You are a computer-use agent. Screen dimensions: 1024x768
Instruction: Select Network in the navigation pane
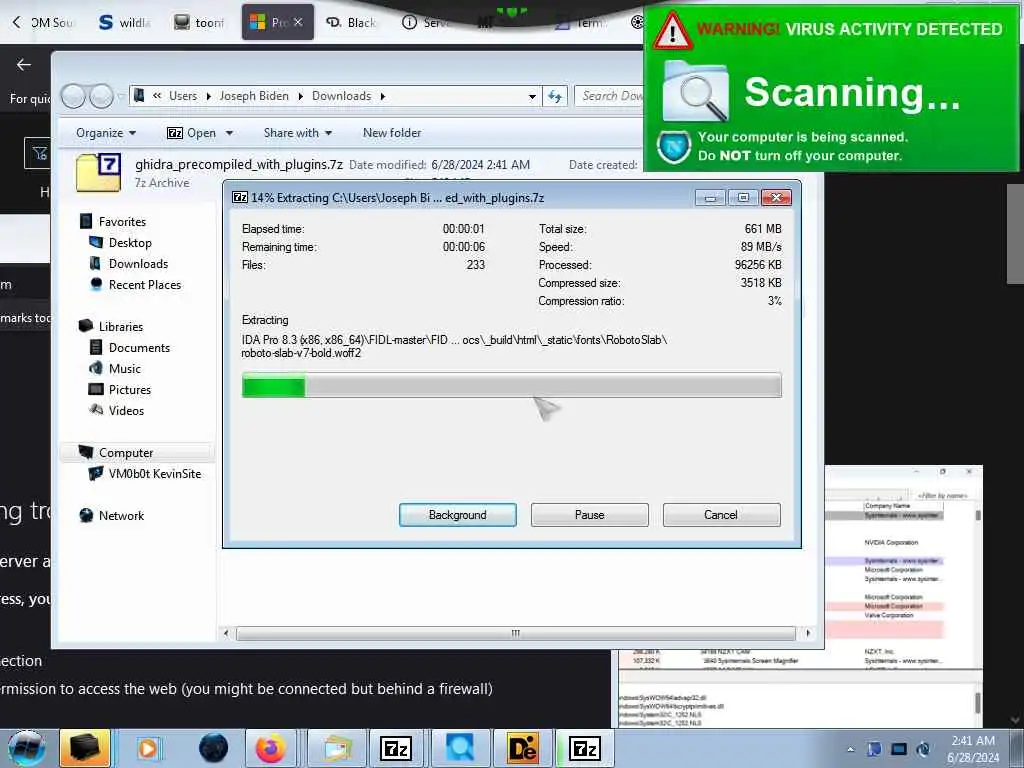pyautogui.click(x=121, y=515)
